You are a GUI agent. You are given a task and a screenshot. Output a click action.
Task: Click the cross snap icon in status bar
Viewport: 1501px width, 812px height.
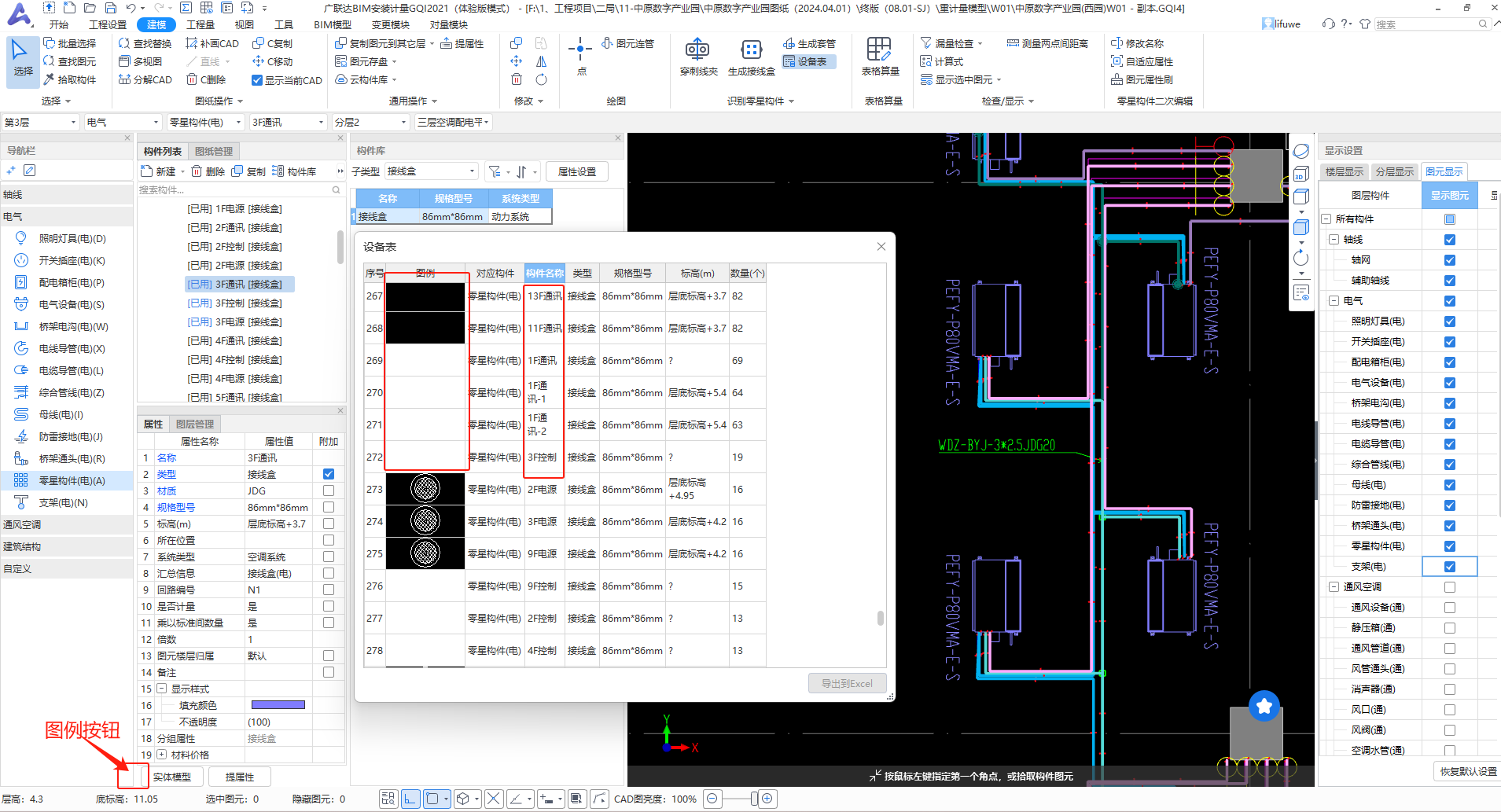coord(493,799)
